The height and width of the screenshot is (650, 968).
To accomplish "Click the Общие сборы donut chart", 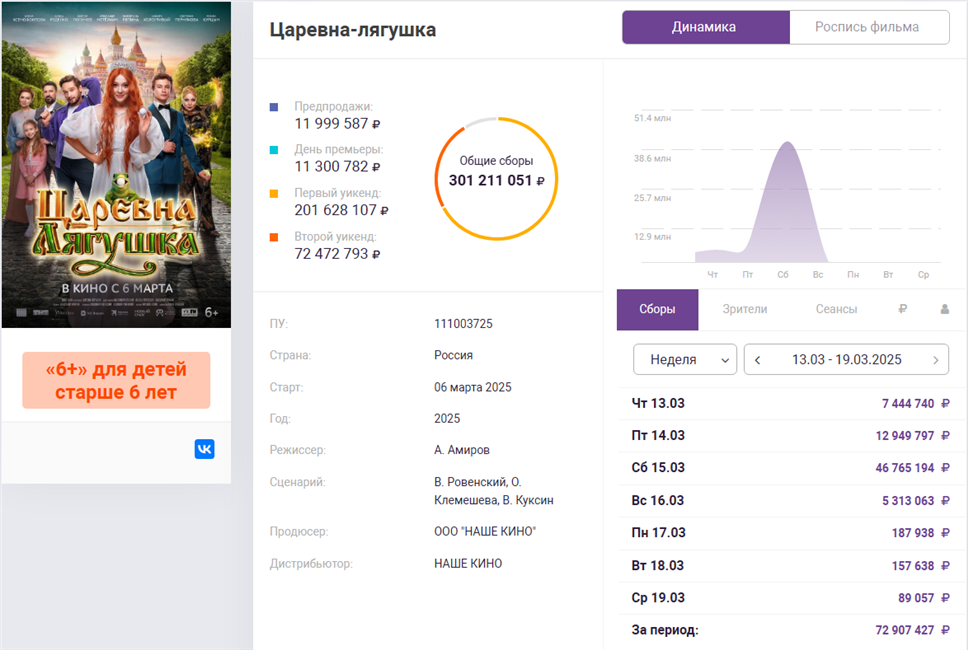I will [x=496, y=178].
